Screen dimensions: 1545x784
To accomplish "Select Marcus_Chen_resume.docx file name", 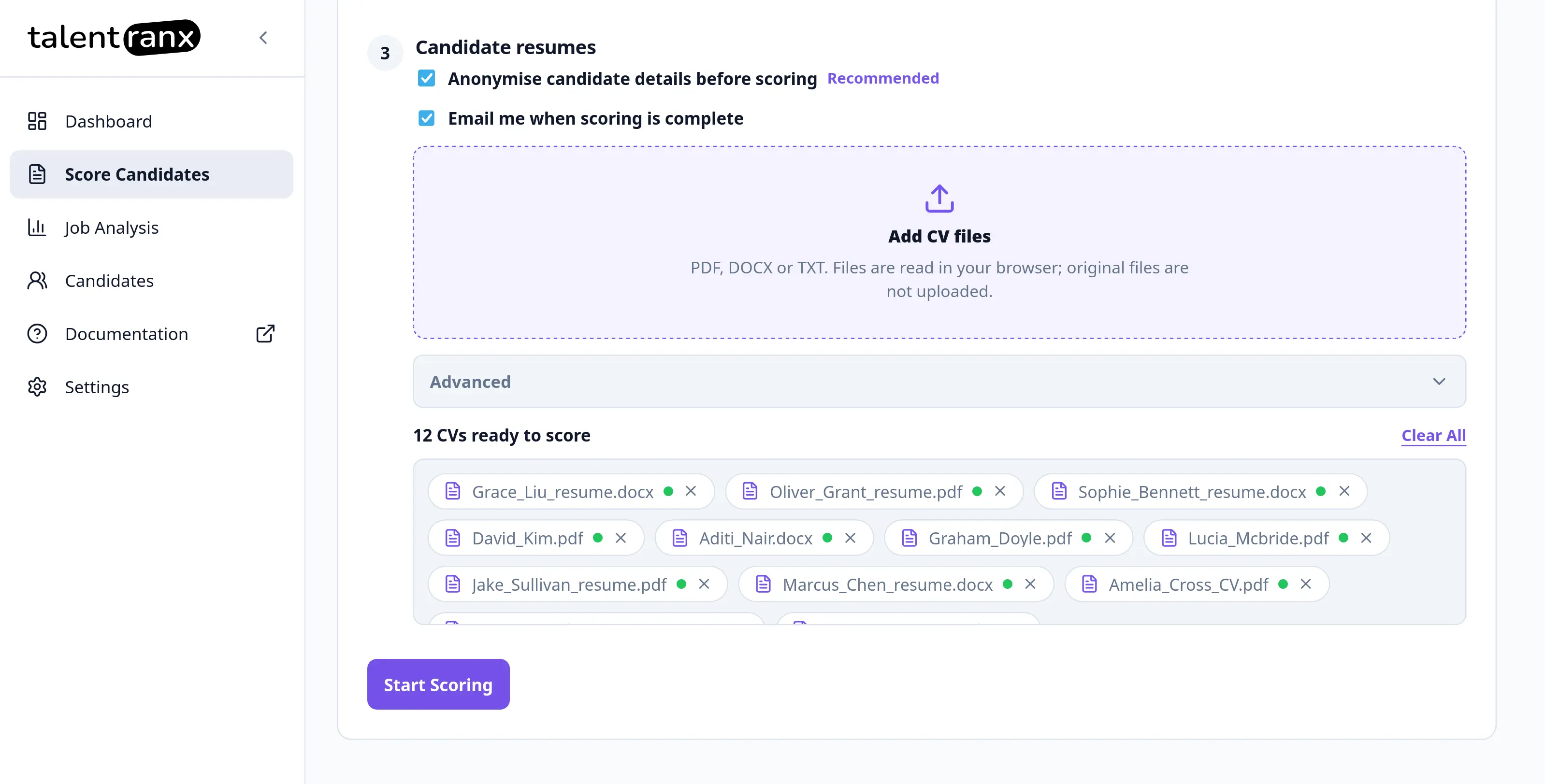I will pos(888,585).
